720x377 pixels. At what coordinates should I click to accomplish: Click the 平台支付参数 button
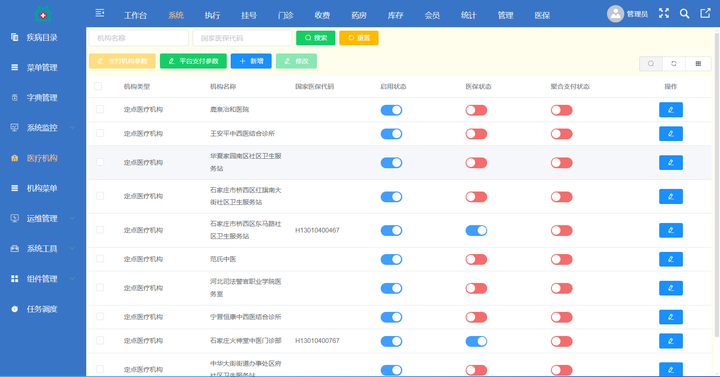click(x=193, y=61)
